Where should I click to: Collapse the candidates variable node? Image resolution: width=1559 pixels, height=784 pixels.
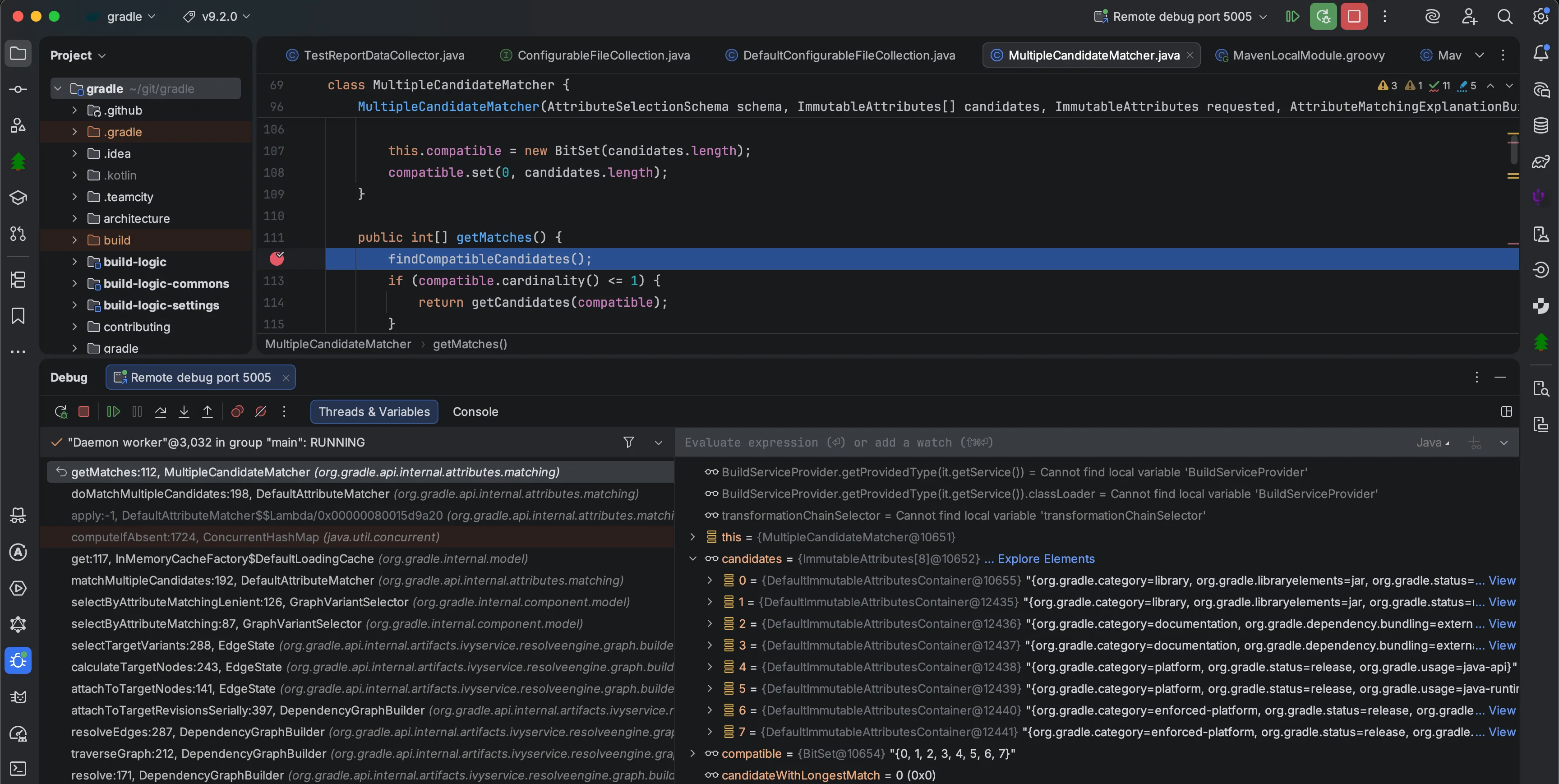(692, 559)
